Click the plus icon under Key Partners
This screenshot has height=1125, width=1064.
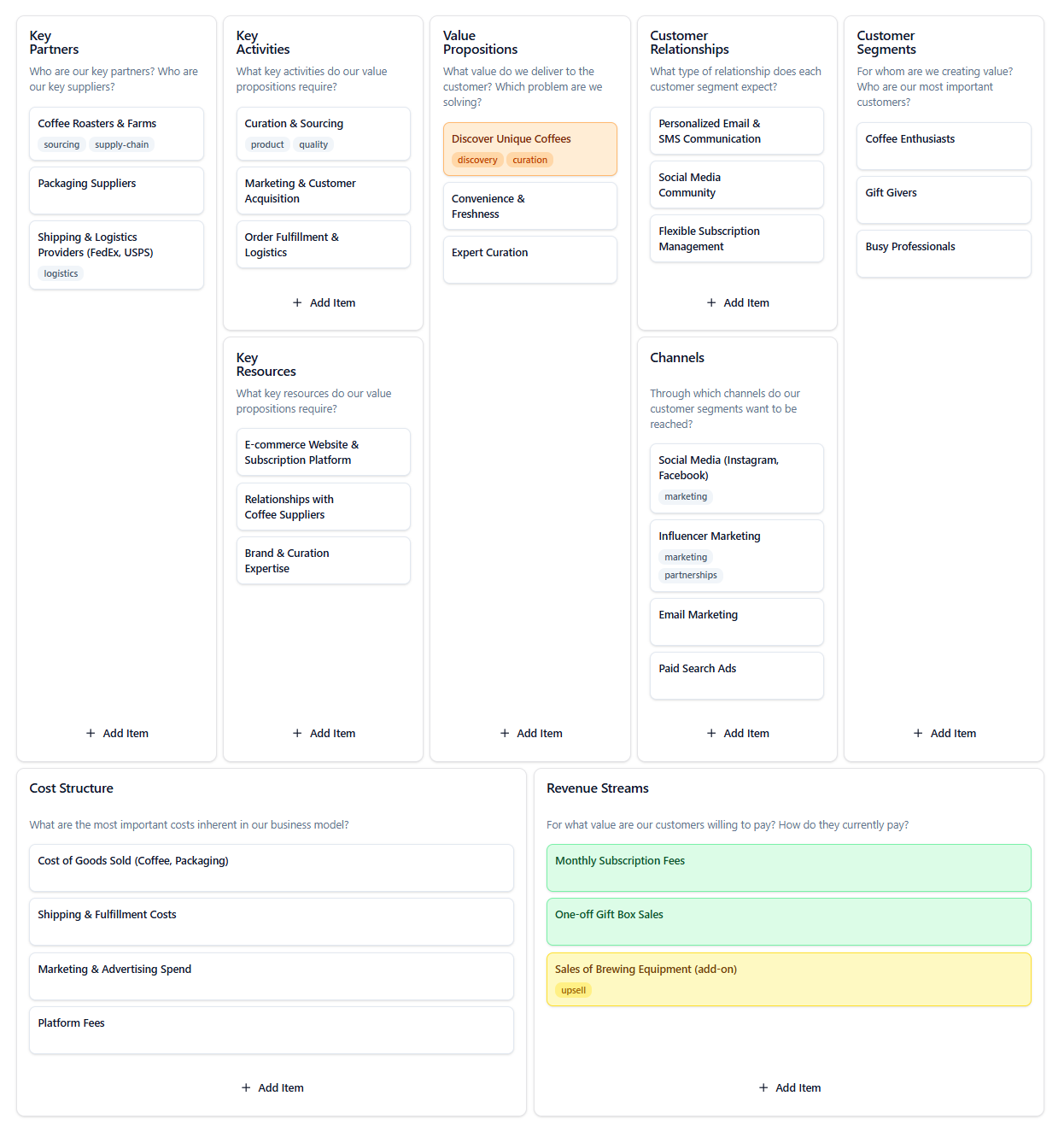(91, 733)
